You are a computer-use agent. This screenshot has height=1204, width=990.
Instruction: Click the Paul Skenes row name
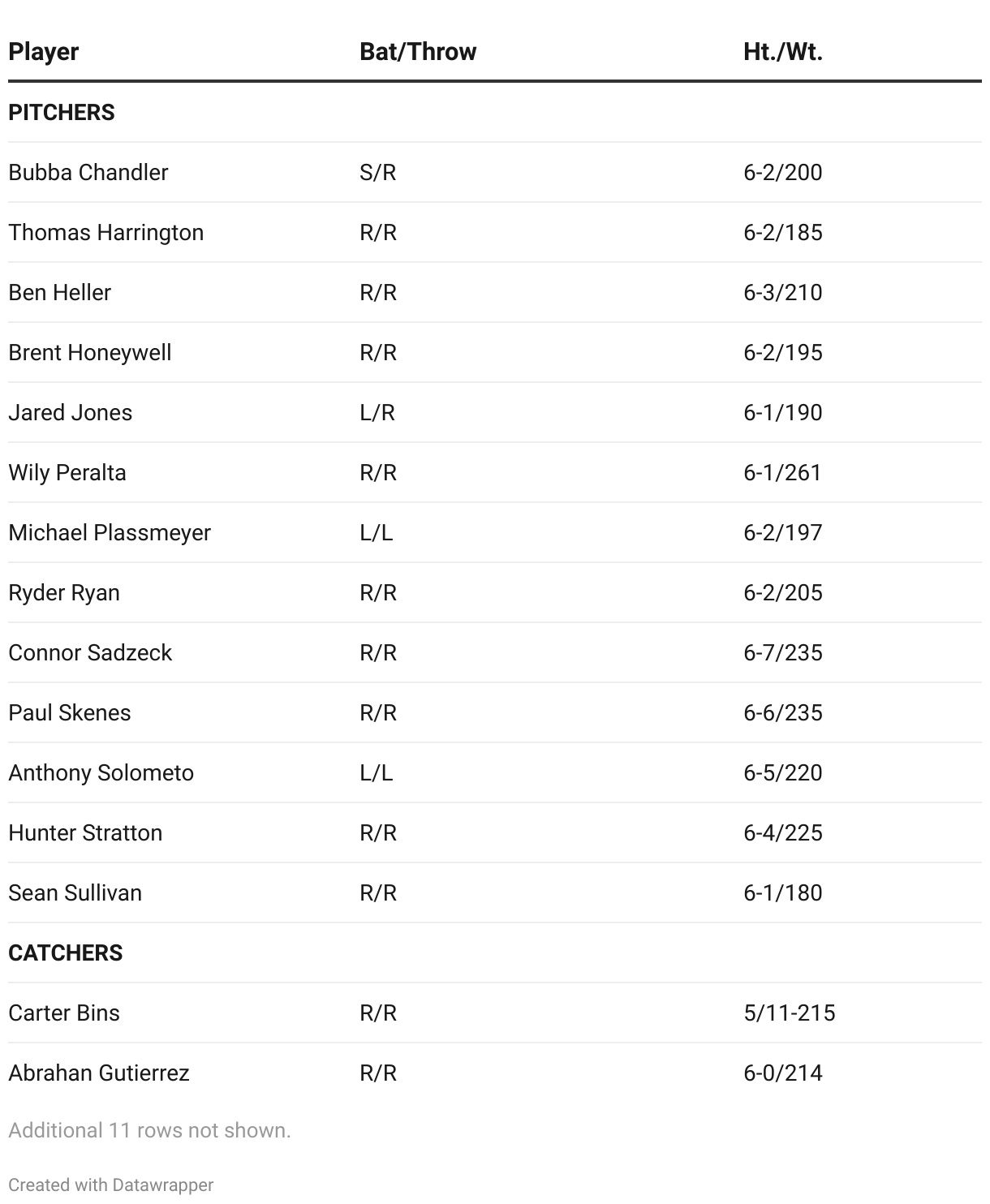click(x=70, y=712)
